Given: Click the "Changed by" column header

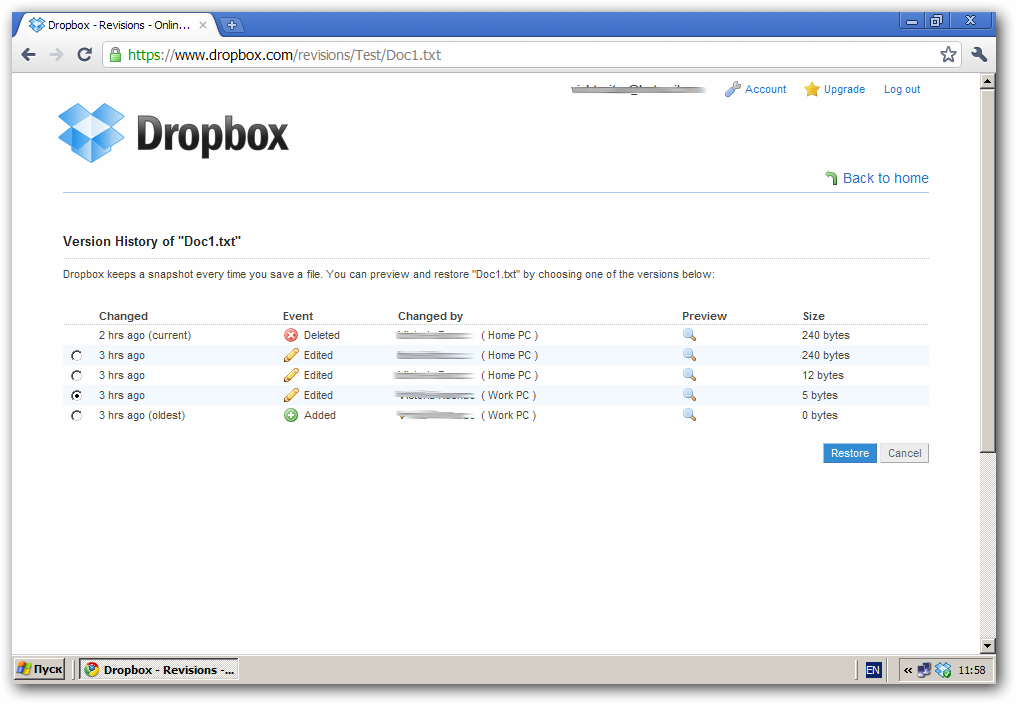Looking at the screenshot, I should [x=430, y=316].
